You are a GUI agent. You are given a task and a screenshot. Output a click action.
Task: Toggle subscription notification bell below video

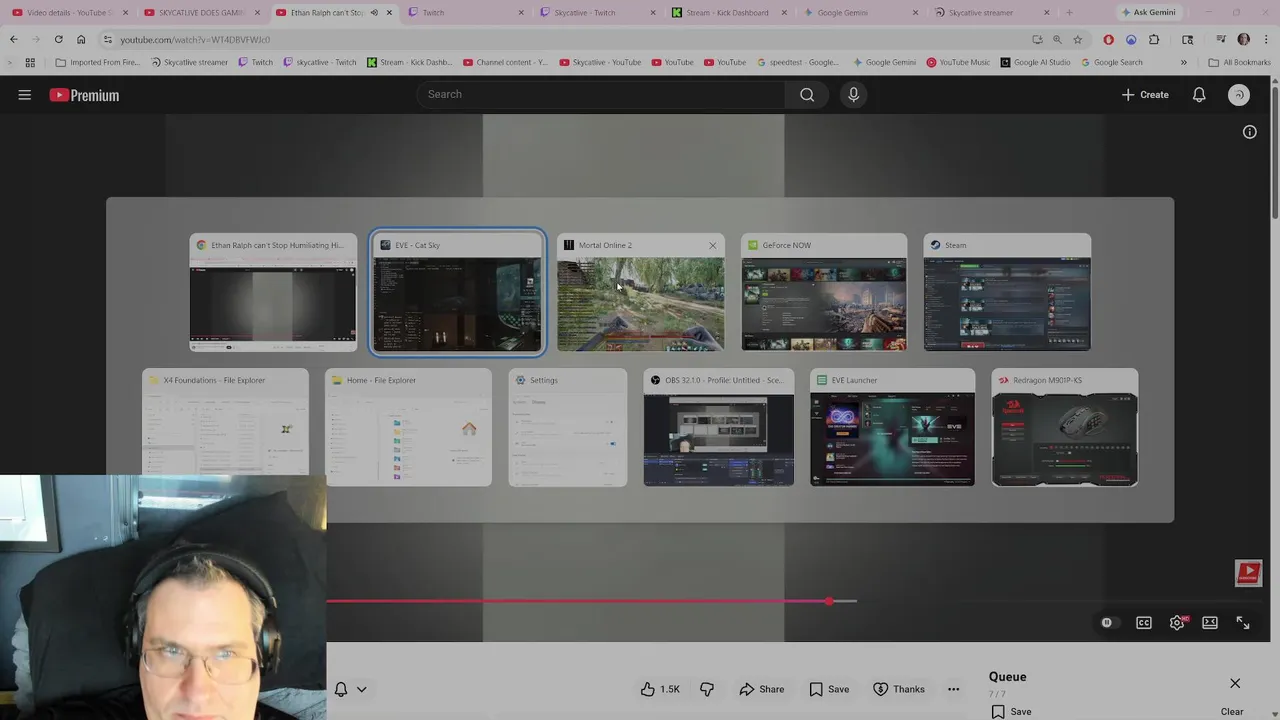pyautogui.click(x=341, y=689)
